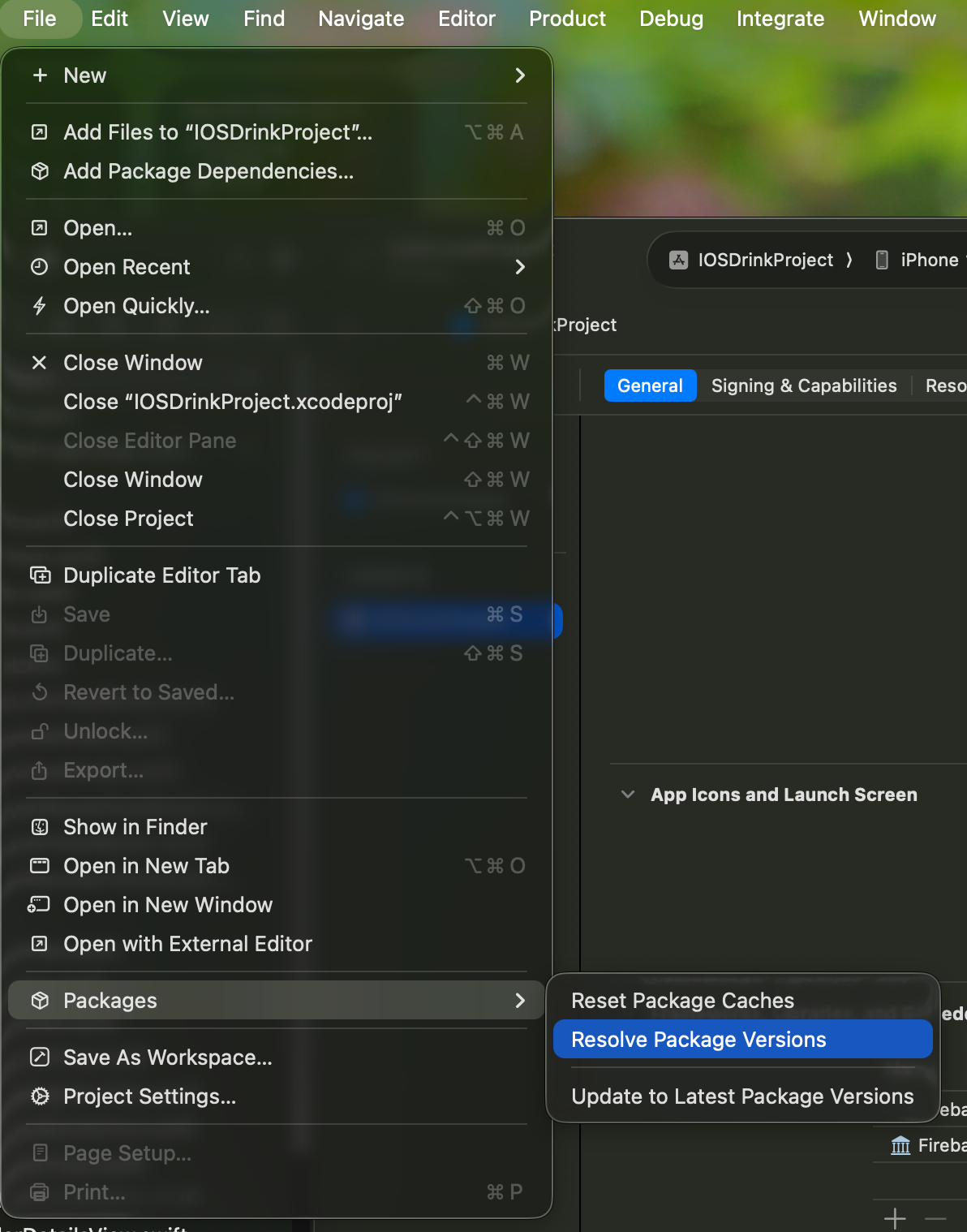The image size is (967, 1232).
Task: Click the gear icon for Project Settings
Action: pos(39,1096)
